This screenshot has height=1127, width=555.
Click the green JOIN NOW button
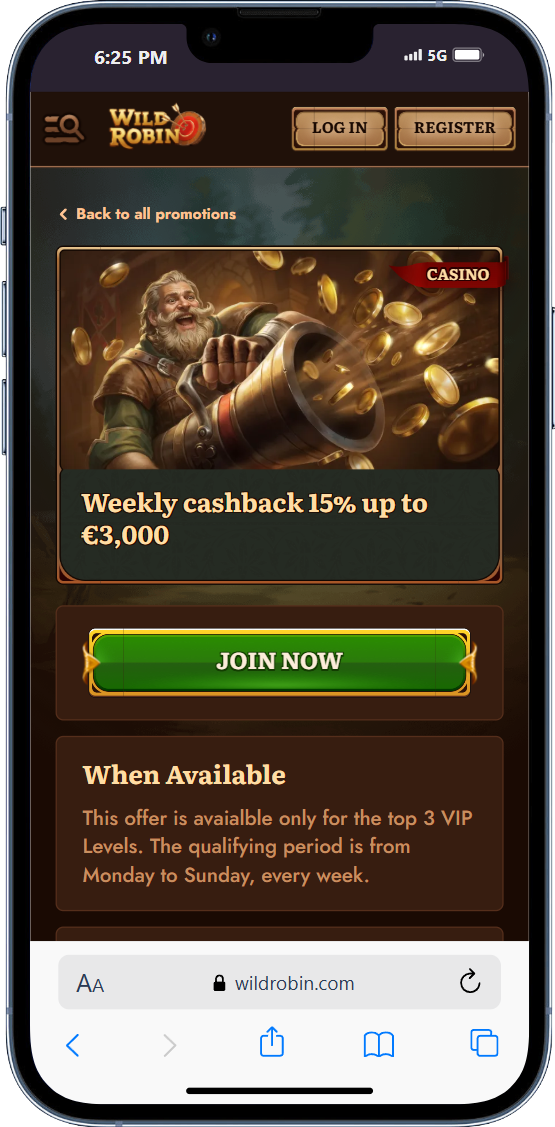tap(280, 662)
